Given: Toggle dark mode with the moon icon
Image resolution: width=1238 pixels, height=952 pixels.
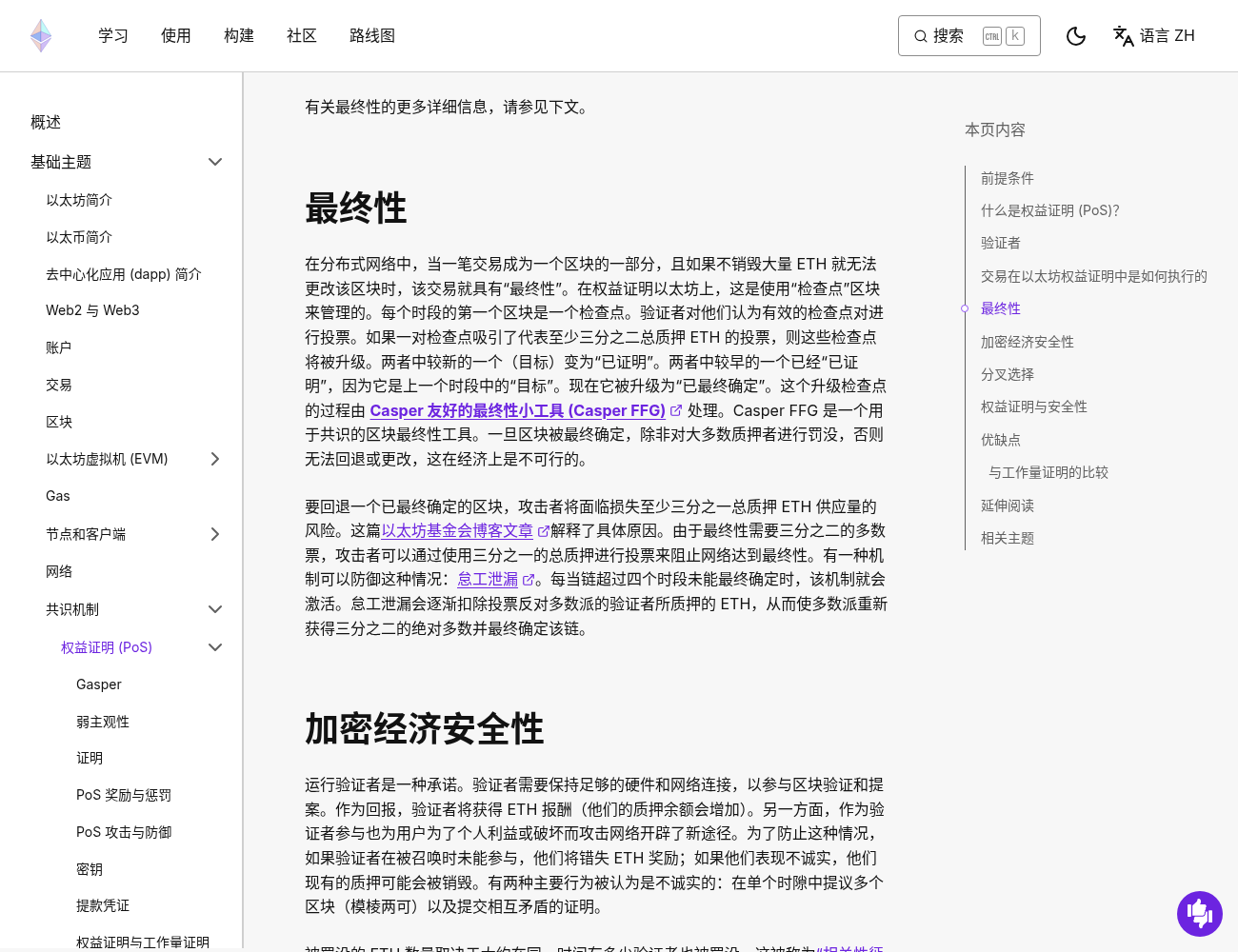Looking at the screenshot, I should [1076, 36].
